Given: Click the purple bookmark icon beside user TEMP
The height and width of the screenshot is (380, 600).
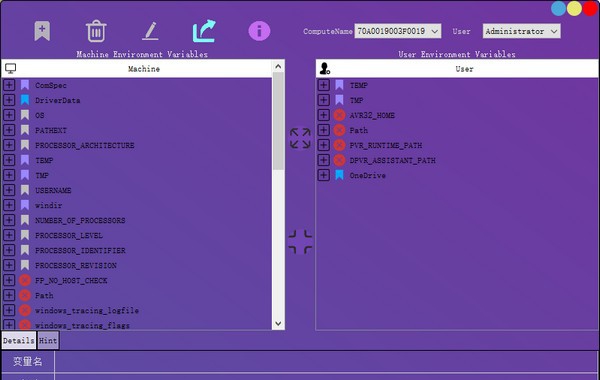Looking at the screenshot, I should click(x=339, y=85).
